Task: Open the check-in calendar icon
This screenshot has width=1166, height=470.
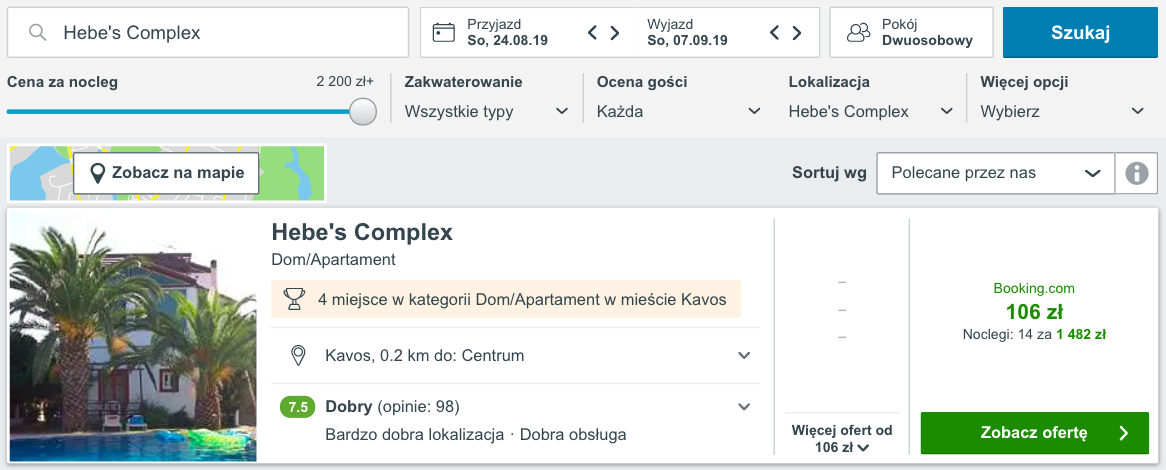Action: click(x=443, y=33)
